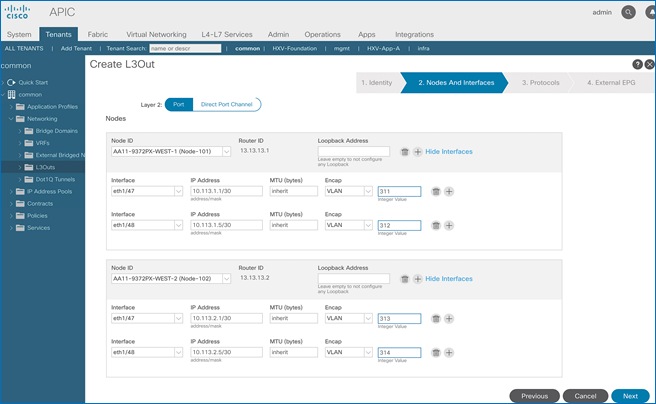Open the Operations tab
This screenshot has width=656, height=404.
323,34
